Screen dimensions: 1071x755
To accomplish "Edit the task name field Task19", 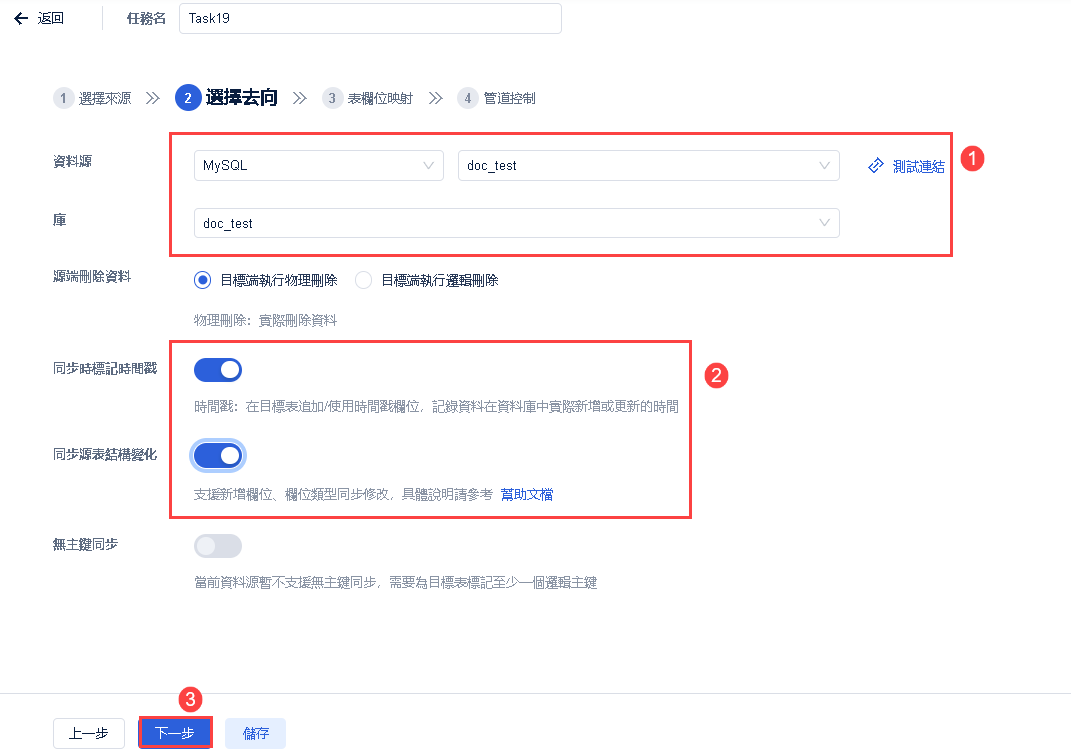I will [370, 18].
